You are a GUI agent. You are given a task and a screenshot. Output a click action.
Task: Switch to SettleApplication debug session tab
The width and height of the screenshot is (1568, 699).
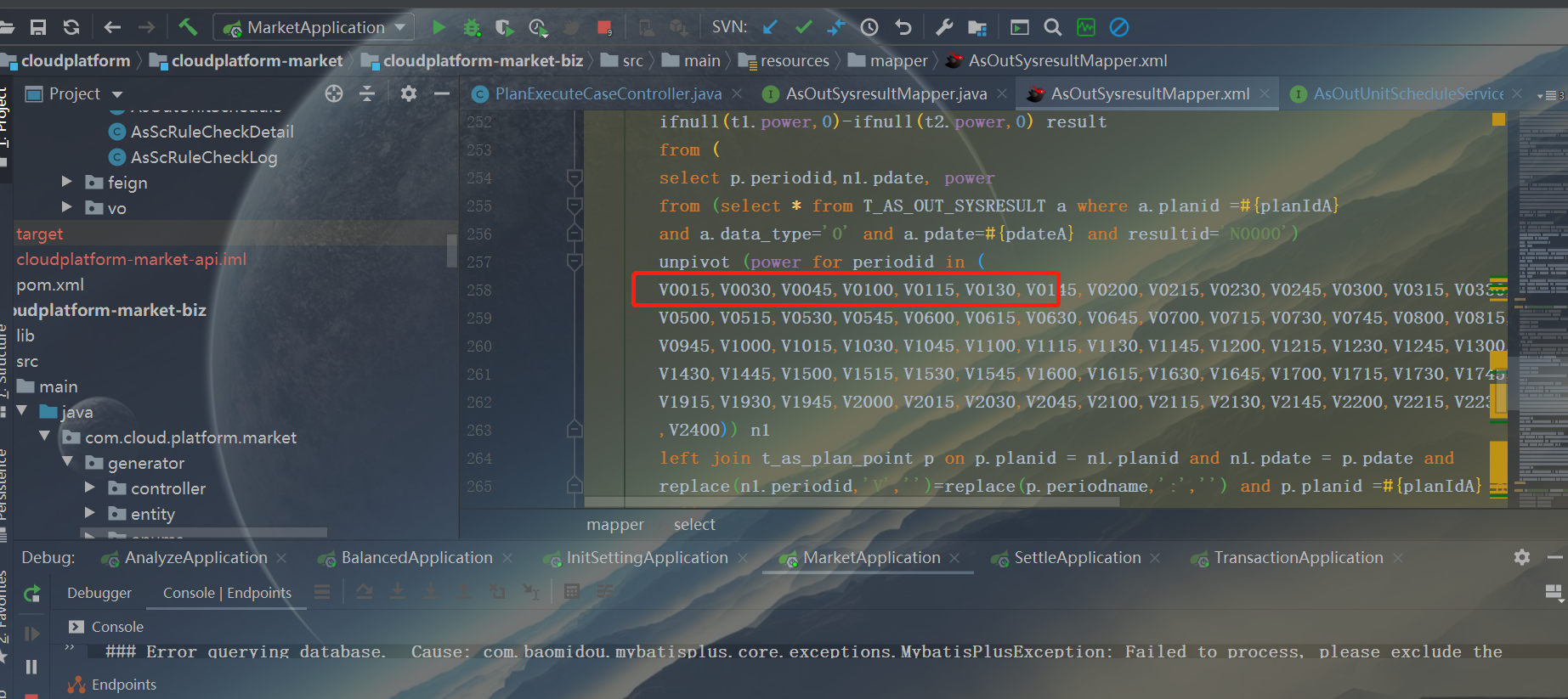[x=1077, y=558]
